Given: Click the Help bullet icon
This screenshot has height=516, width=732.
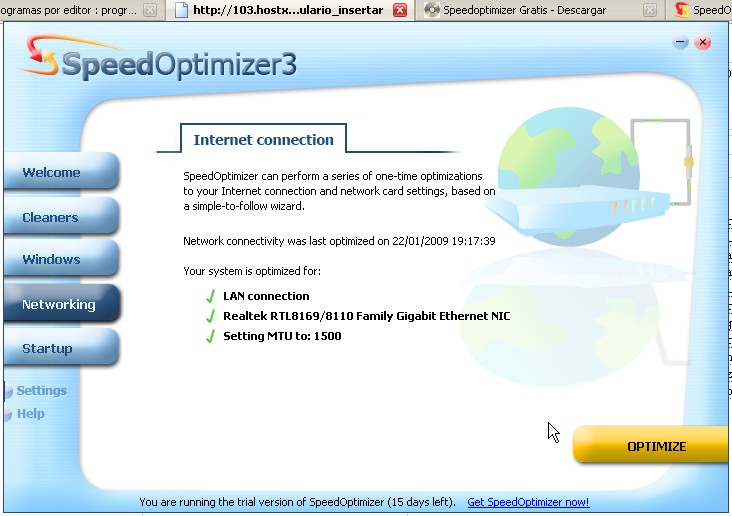Looking at the screenshot, I should [8, 414].
